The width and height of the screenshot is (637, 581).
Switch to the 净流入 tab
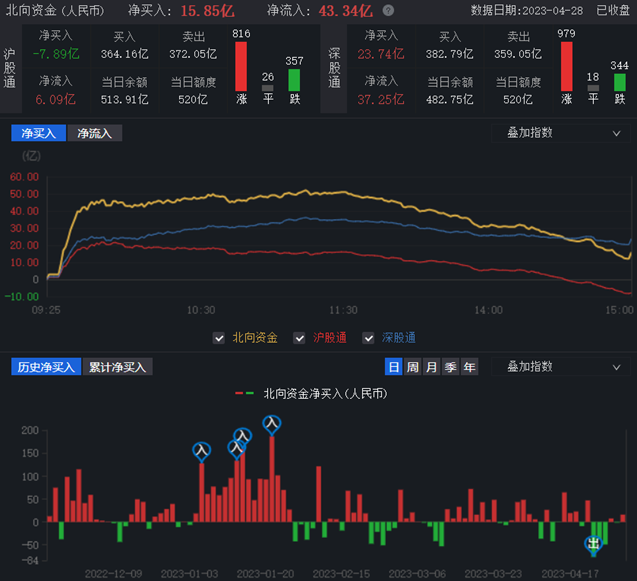[94, 133]
